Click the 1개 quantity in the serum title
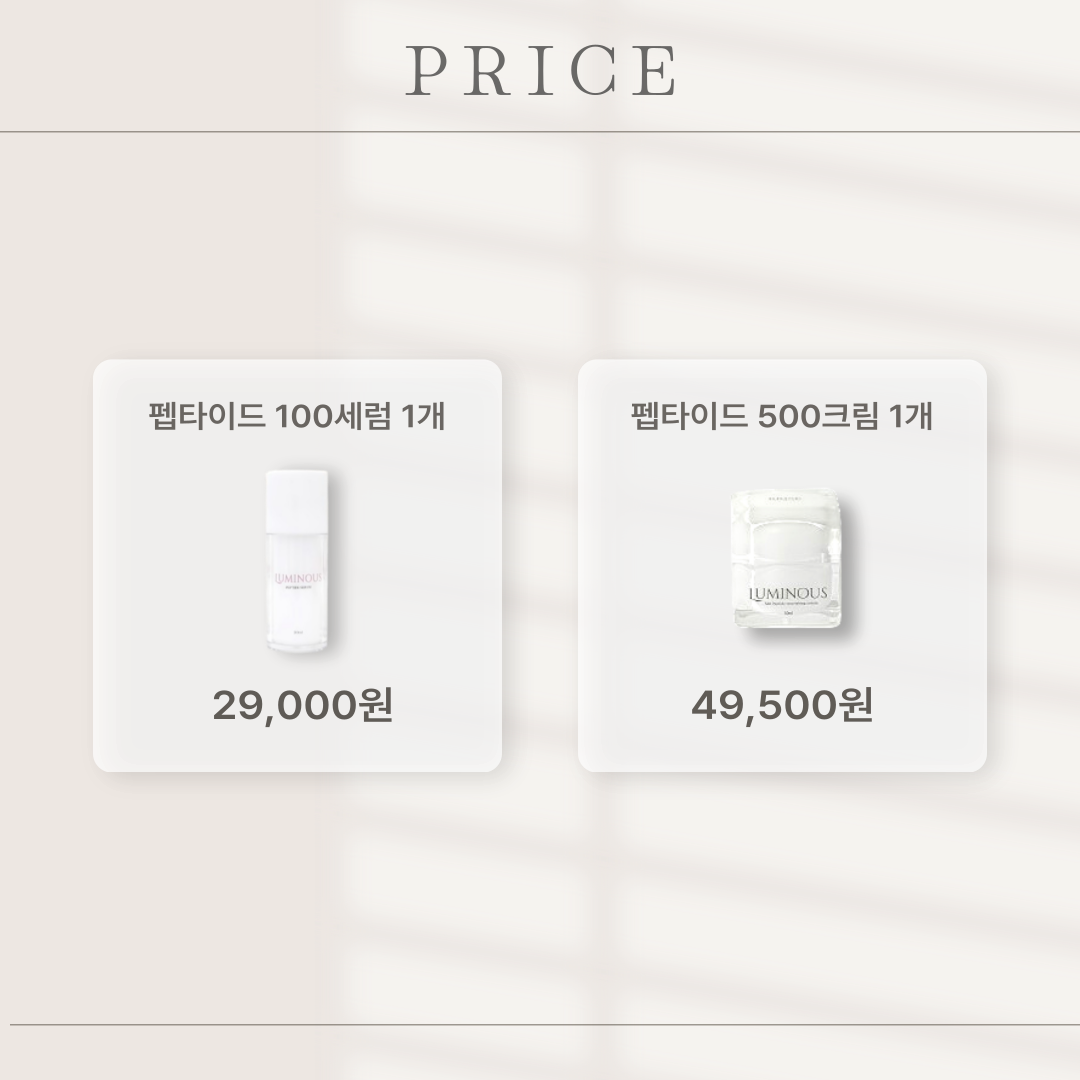Screen dimensions: 1080x1080 pos(423,416)
